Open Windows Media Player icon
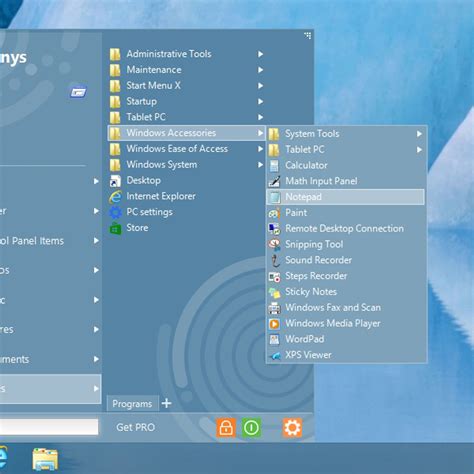 274,324
